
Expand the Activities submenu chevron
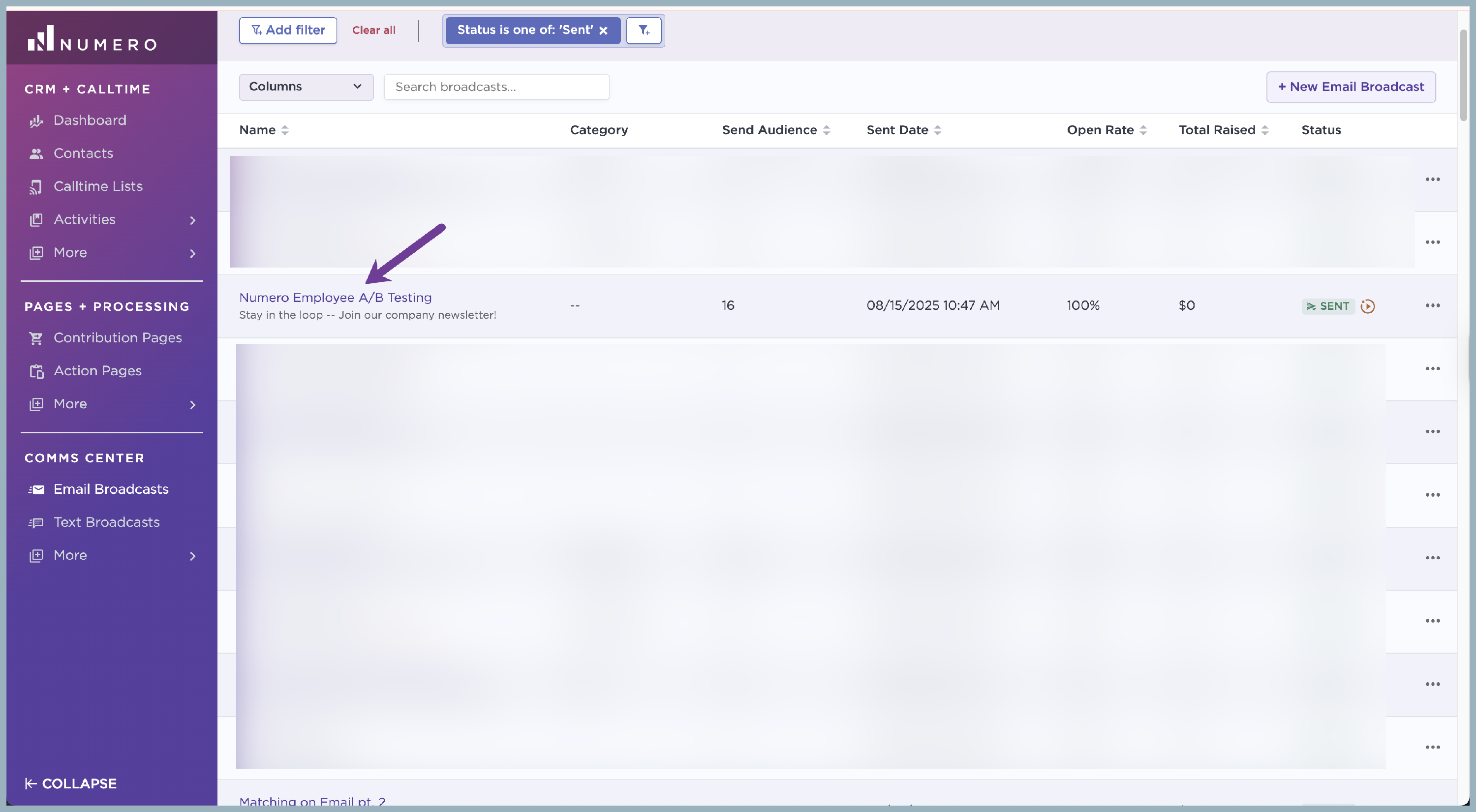pos(192,220)
